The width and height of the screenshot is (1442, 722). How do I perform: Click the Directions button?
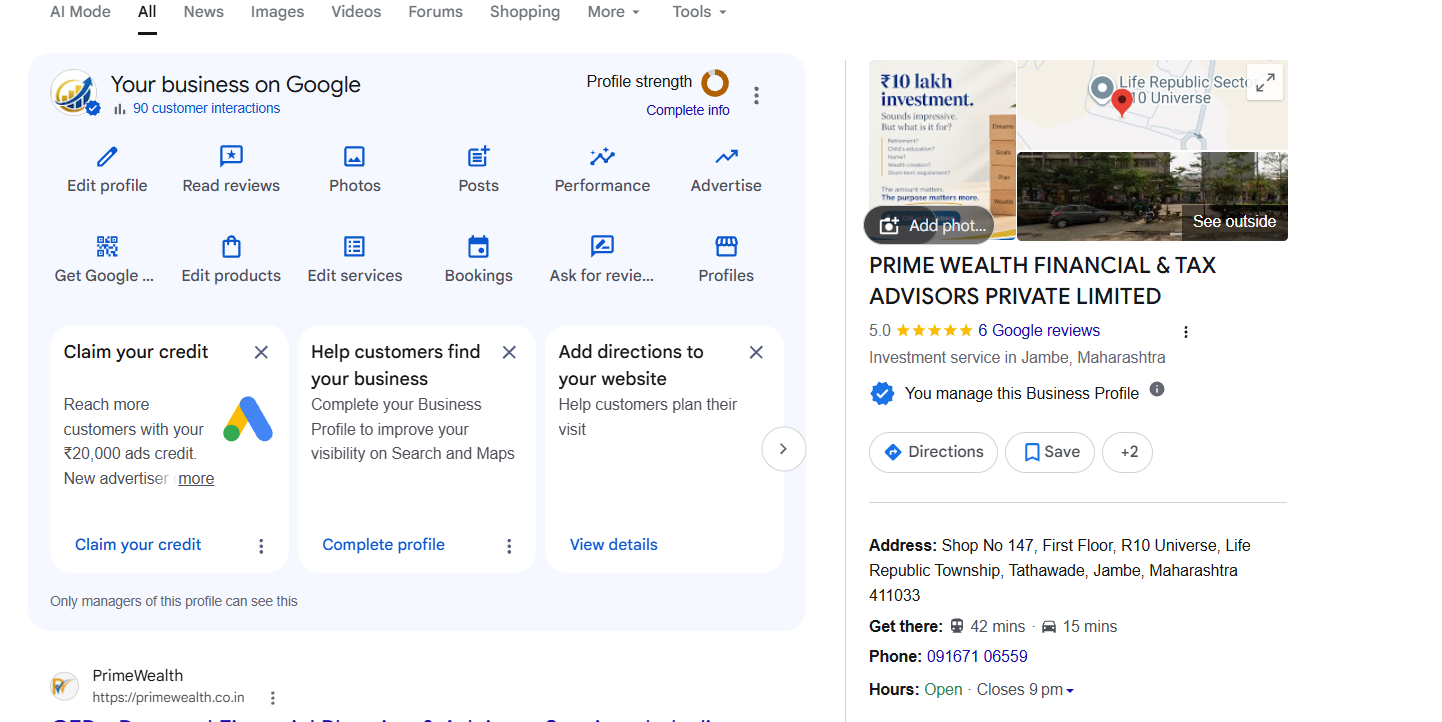tap(933, 452)
